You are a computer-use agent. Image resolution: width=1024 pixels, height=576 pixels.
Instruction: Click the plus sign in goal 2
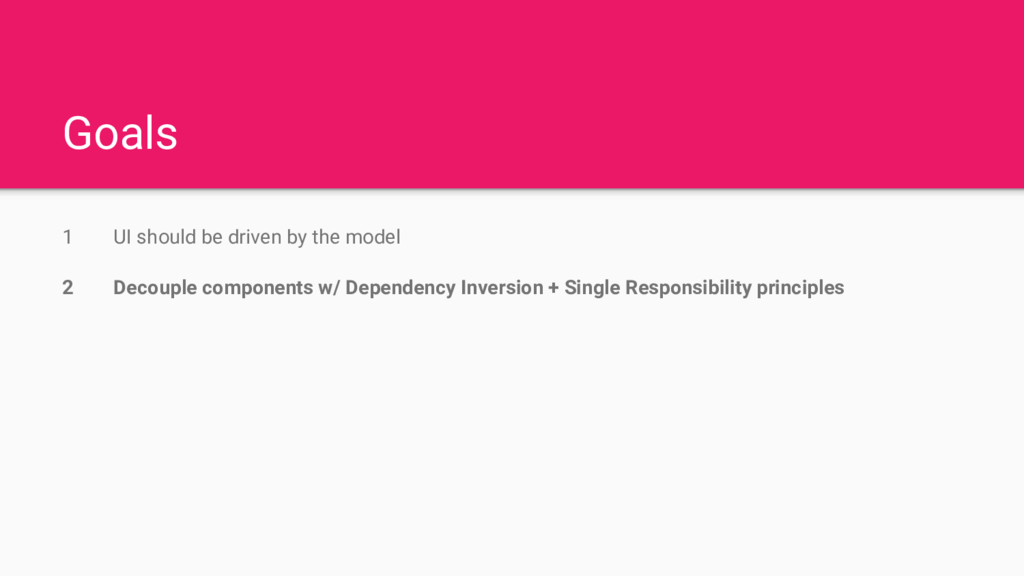[x=554, y=288]
